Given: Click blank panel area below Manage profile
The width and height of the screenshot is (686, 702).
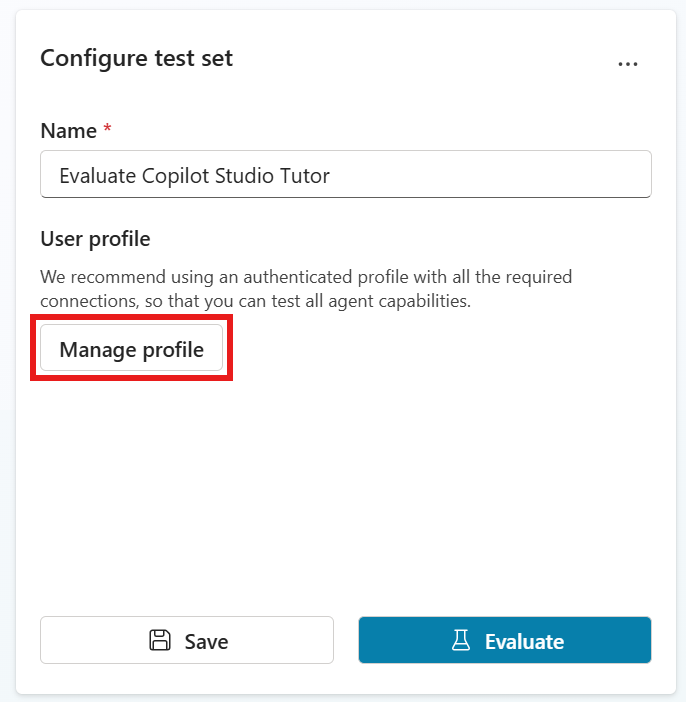Looking at the screenshot, I should click(340, 480).
